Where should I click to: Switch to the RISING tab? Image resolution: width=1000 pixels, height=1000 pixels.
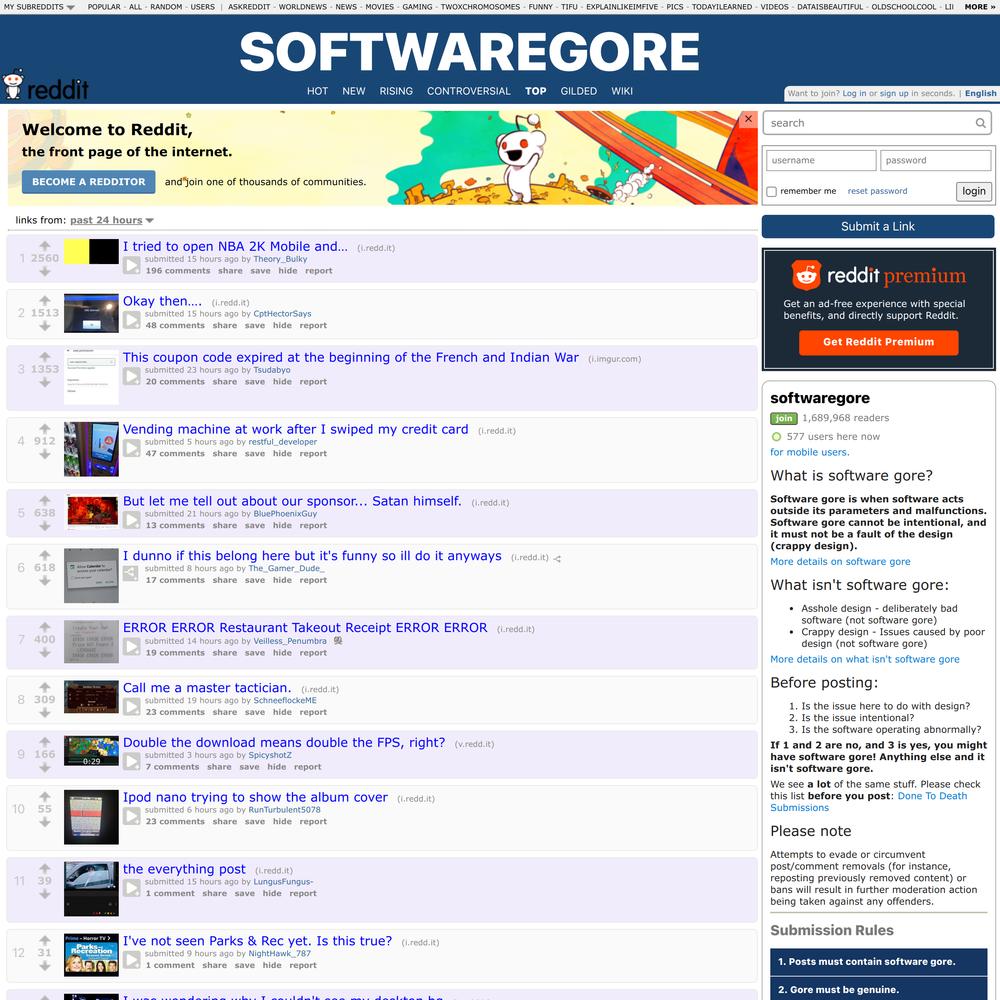(396, 91)
